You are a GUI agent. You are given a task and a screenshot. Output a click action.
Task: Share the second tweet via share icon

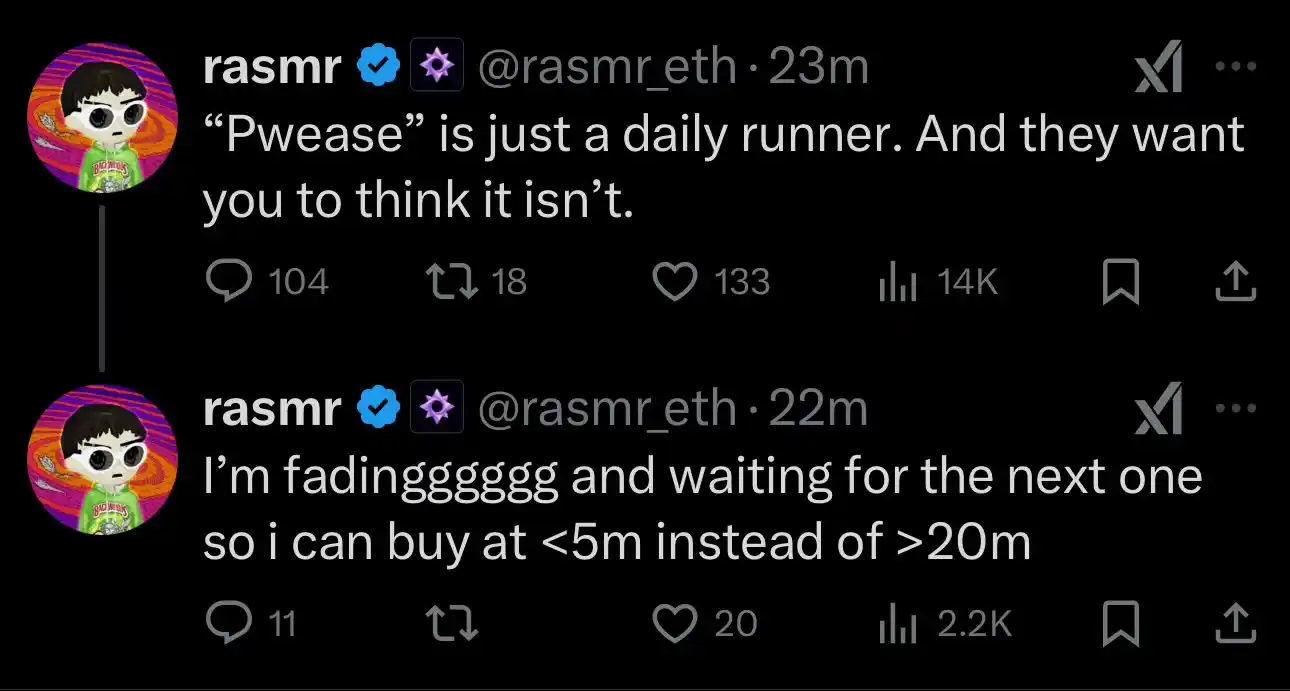click(1234, 624)
